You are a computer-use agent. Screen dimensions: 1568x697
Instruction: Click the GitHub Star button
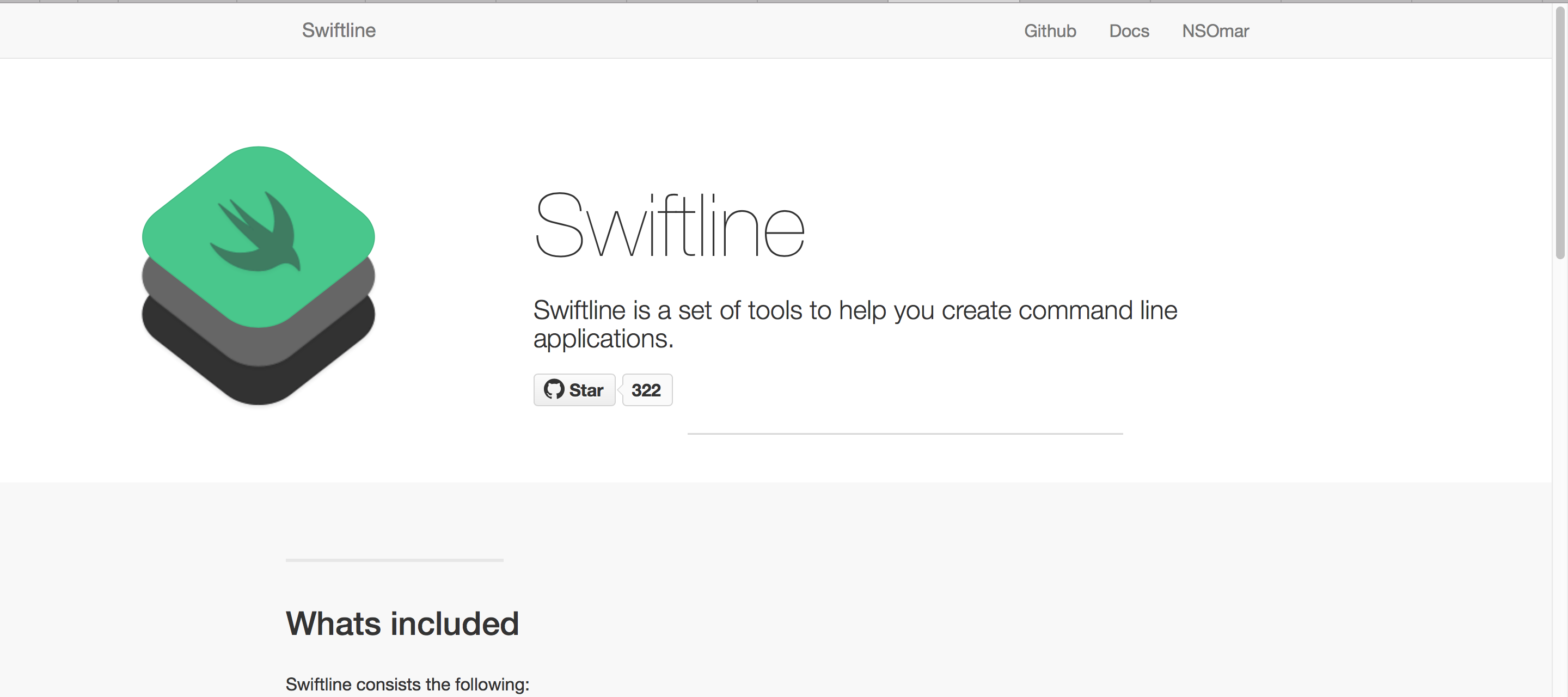[574, 389]
